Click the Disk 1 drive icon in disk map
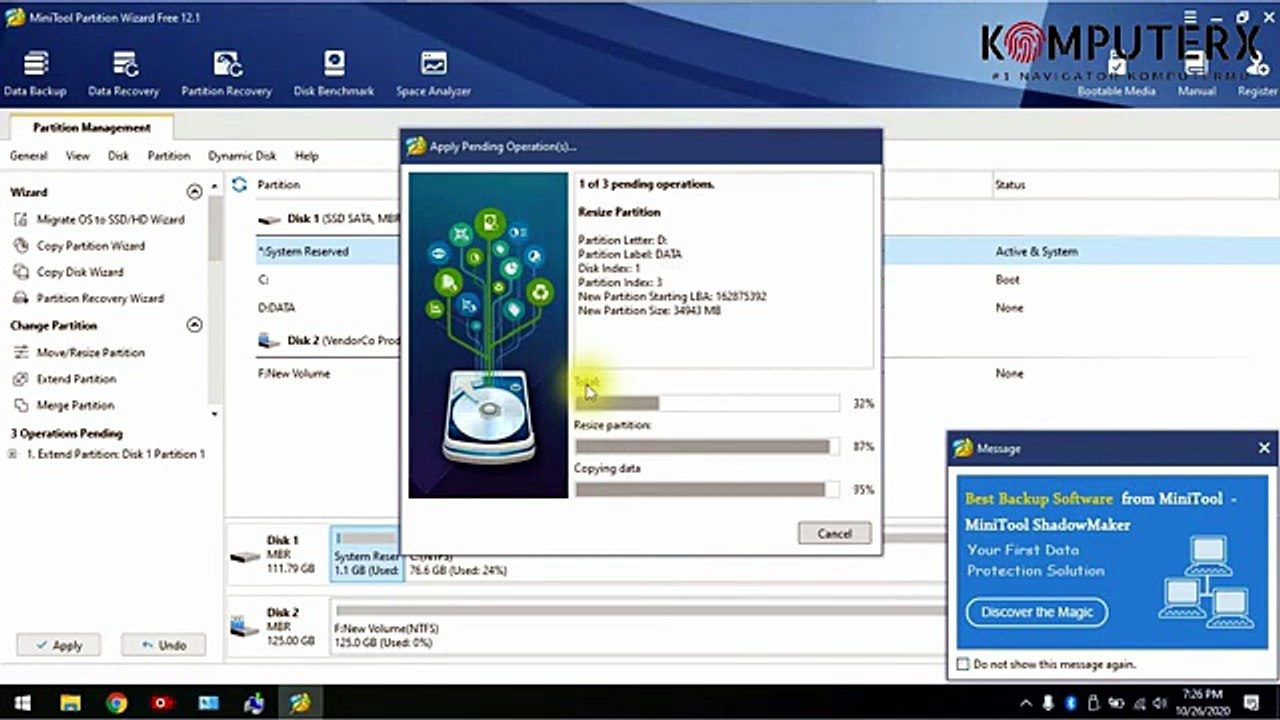The width and height of the screenshot is (1280, 720). pyautogui.click(x=245, y=556)
